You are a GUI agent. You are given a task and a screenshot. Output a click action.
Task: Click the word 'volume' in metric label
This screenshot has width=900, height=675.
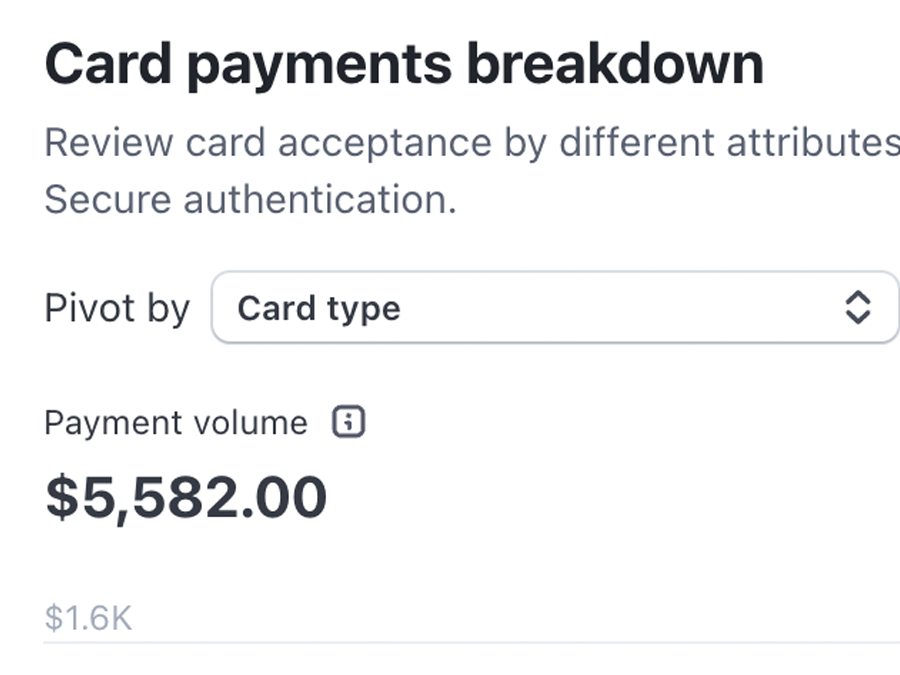(254, 423)
